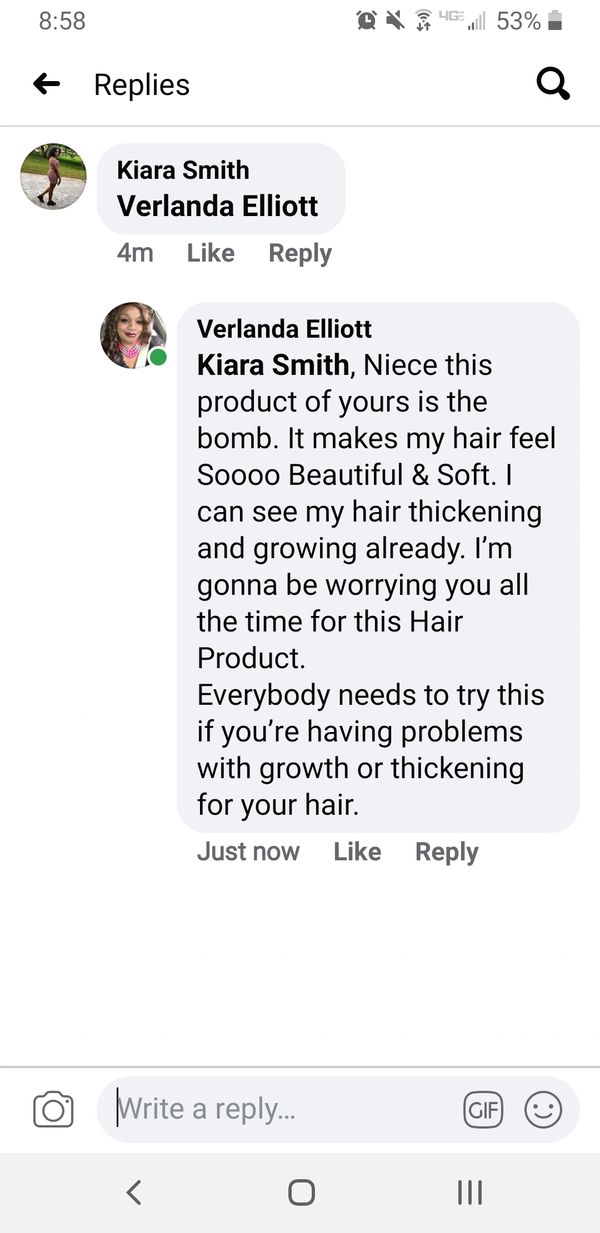
Task: Tap the GIF icon in reply box
Action: (x=483, y=1110)
